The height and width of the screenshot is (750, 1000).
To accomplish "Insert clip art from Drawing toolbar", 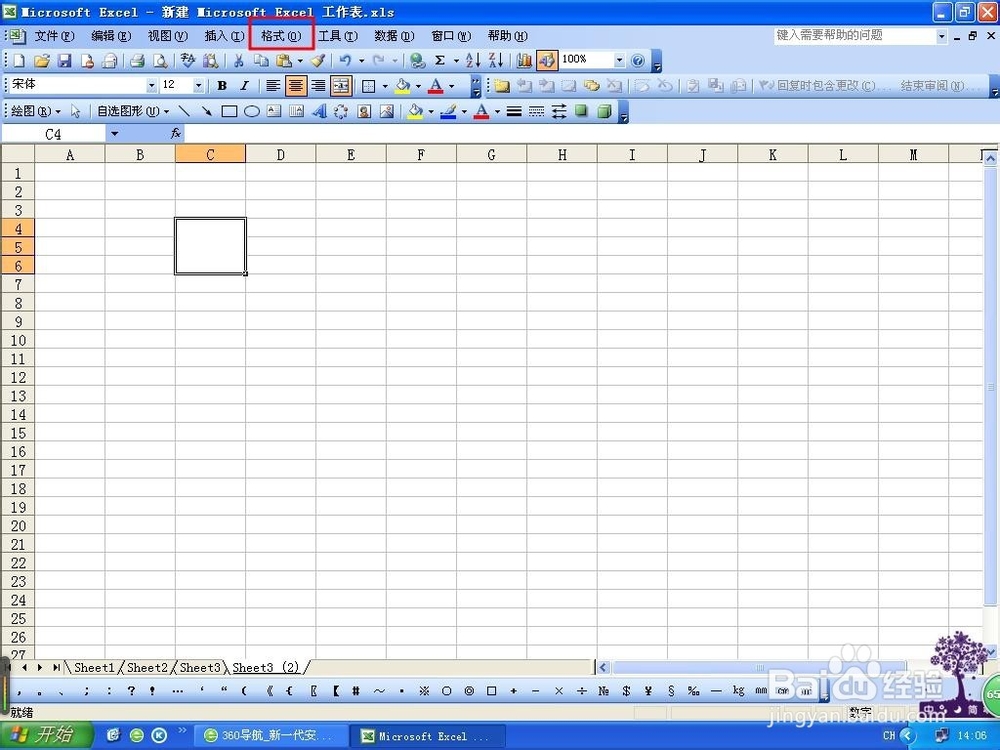I will [364, 112].
